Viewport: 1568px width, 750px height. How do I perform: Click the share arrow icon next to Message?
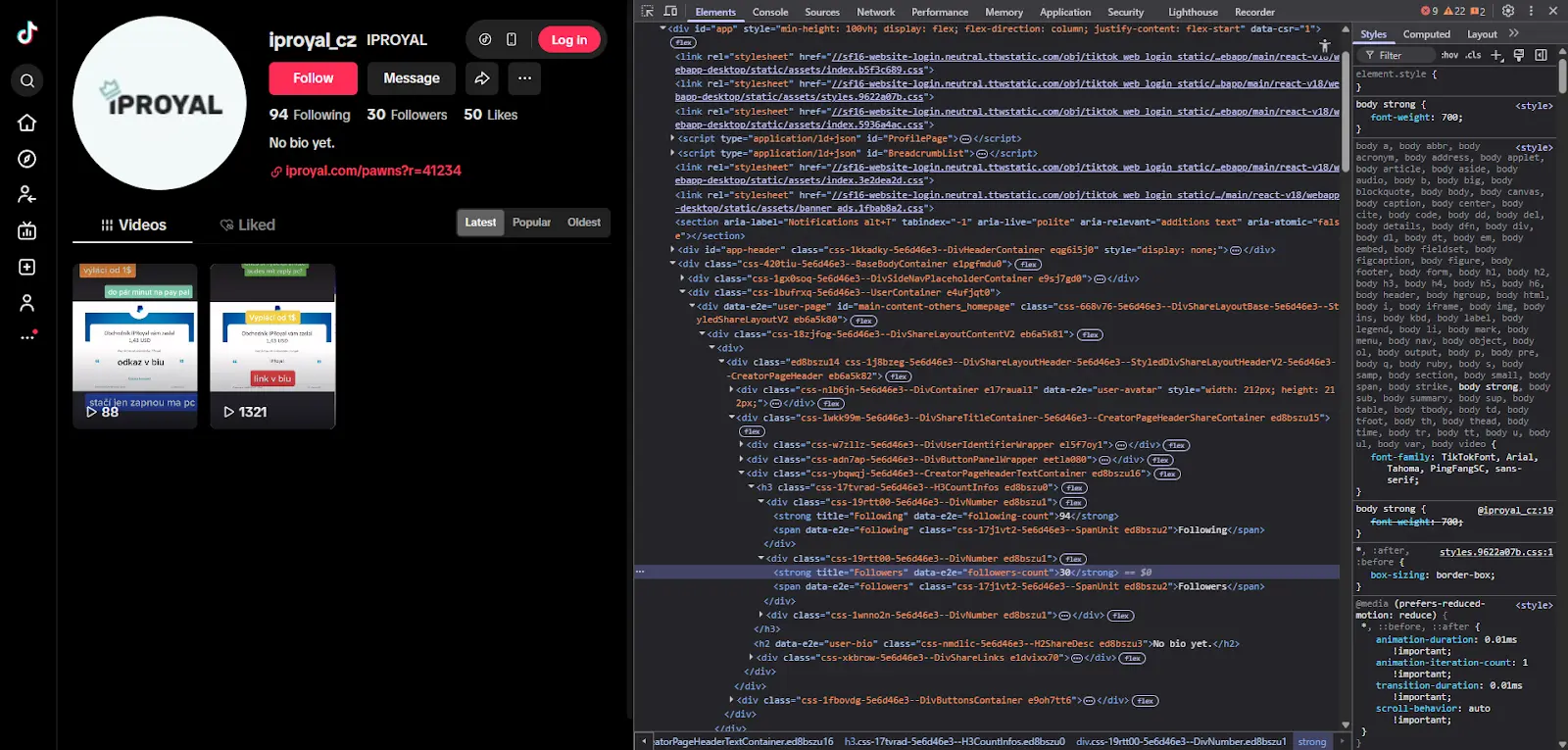tap(482, 78)
